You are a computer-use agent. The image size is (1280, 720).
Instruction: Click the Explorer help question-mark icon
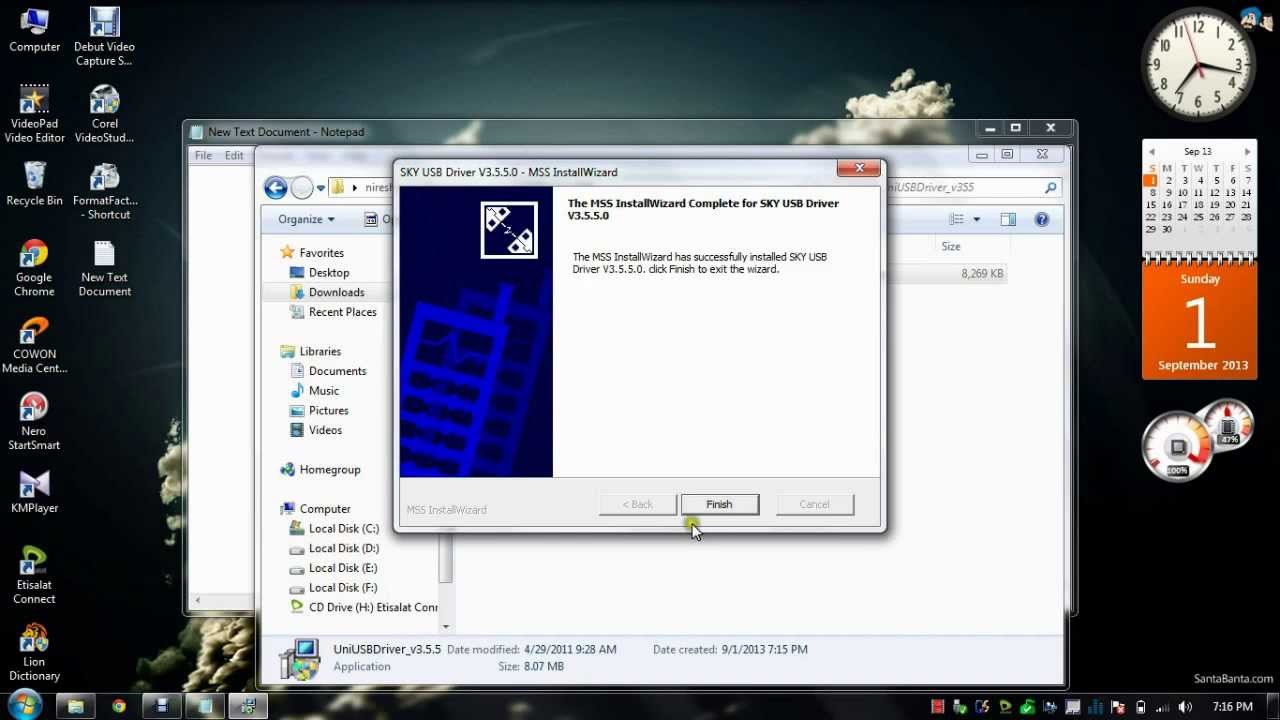click(1041, 219)
